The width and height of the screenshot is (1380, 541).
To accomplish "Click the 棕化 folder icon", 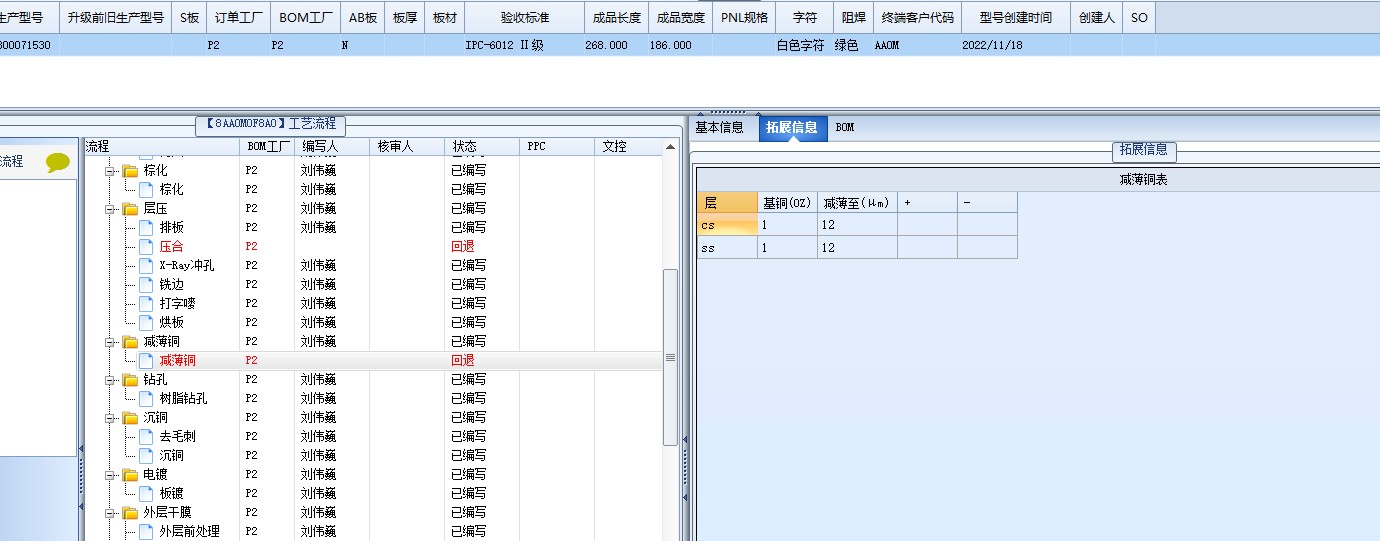I will (130, 171).
